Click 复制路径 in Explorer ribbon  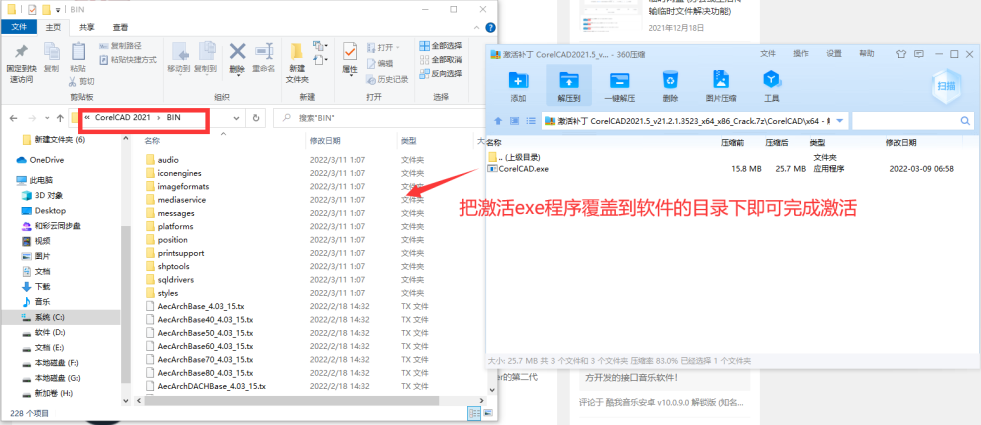click(x=121, y=46)
